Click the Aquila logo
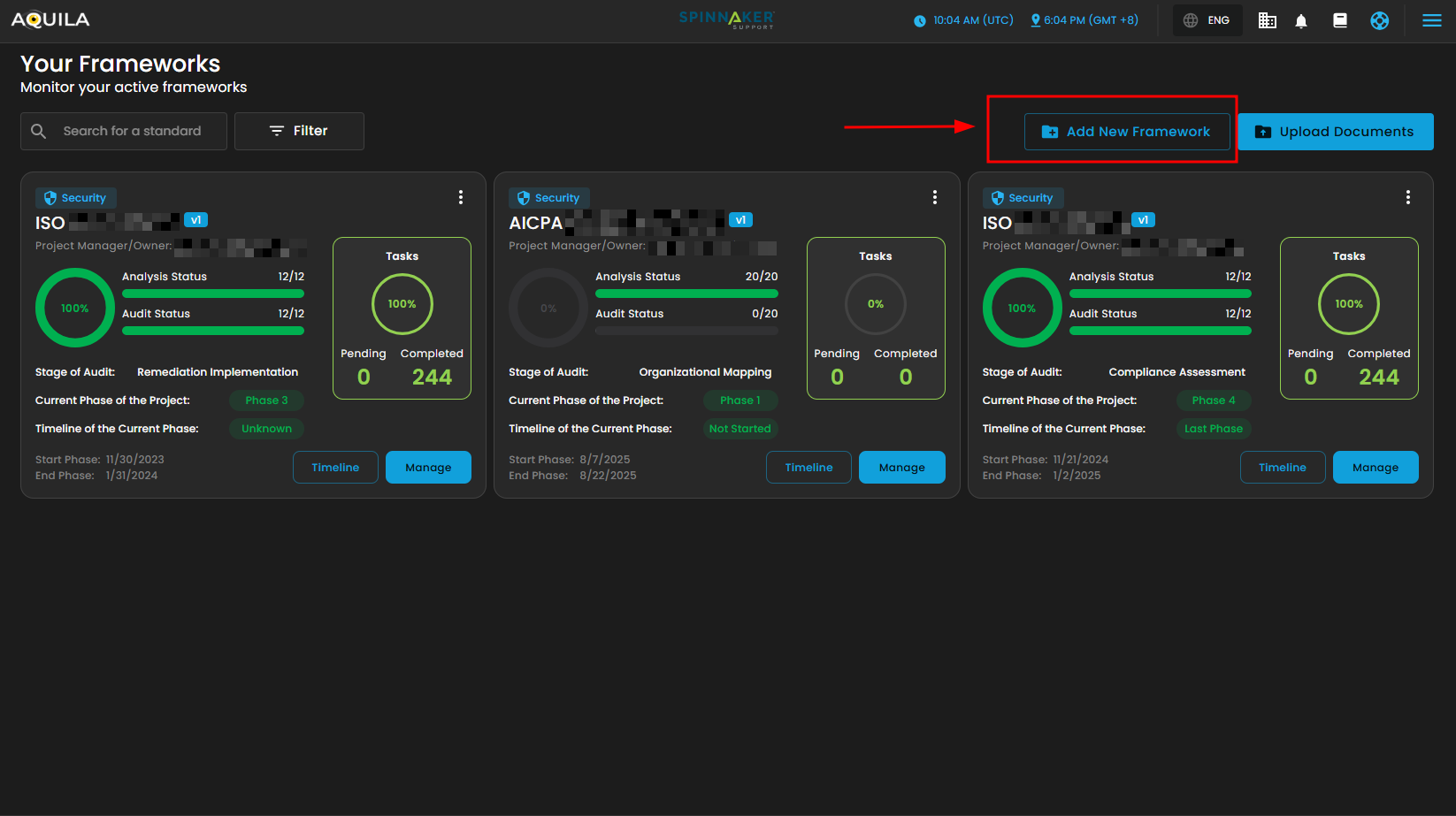This screenshot has height=816, width=1456. pyautogui.click(x=50, y=19)
